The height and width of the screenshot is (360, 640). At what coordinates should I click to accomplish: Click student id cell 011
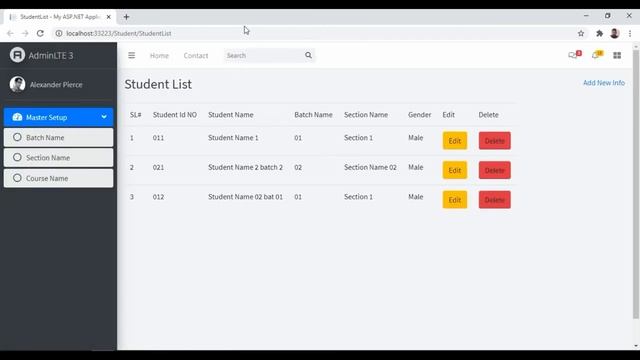tap(158, 138)
